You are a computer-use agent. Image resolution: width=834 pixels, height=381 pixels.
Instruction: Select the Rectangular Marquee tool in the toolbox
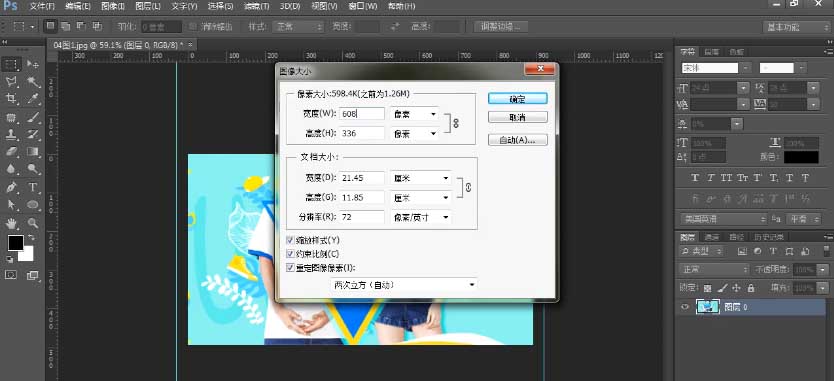[x=12, y=65]
